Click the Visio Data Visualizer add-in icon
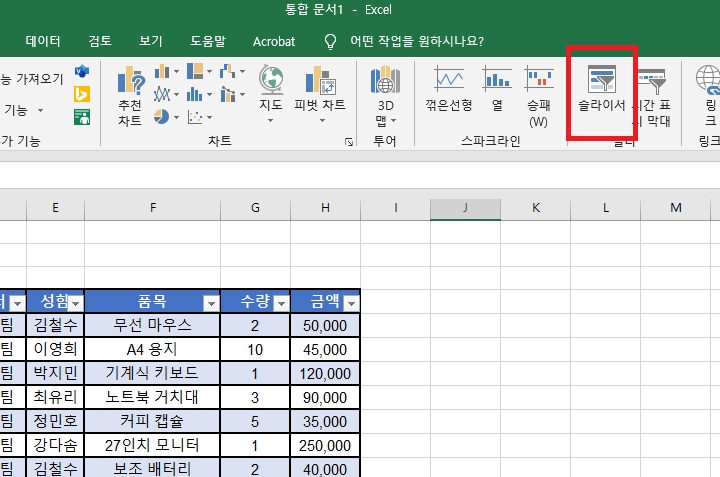 [x=82, y=71]
